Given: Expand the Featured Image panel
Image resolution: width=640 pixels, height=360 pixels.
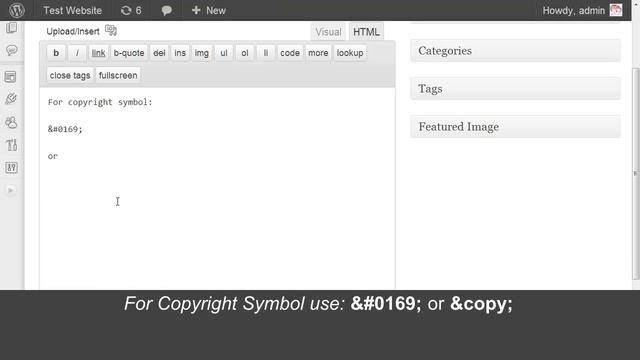Looking at the screenshot, I should coord(515,127).
